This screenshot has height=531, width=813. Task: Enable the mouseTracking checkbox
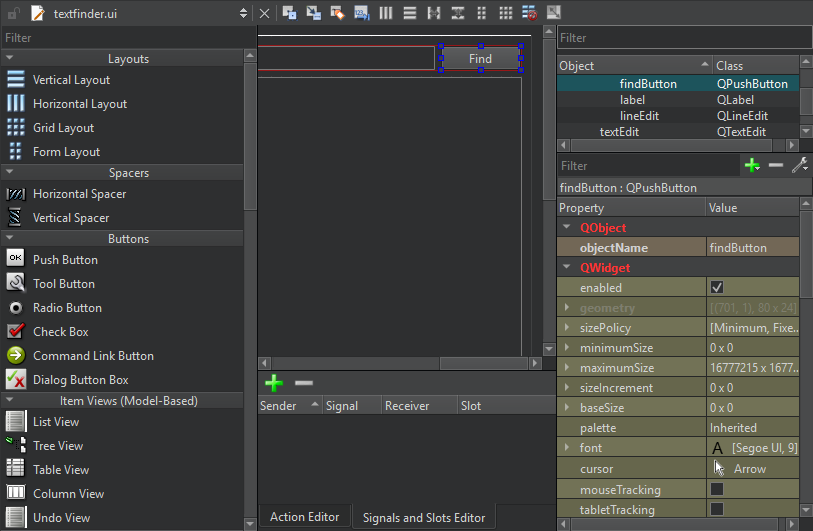point(717,489)
